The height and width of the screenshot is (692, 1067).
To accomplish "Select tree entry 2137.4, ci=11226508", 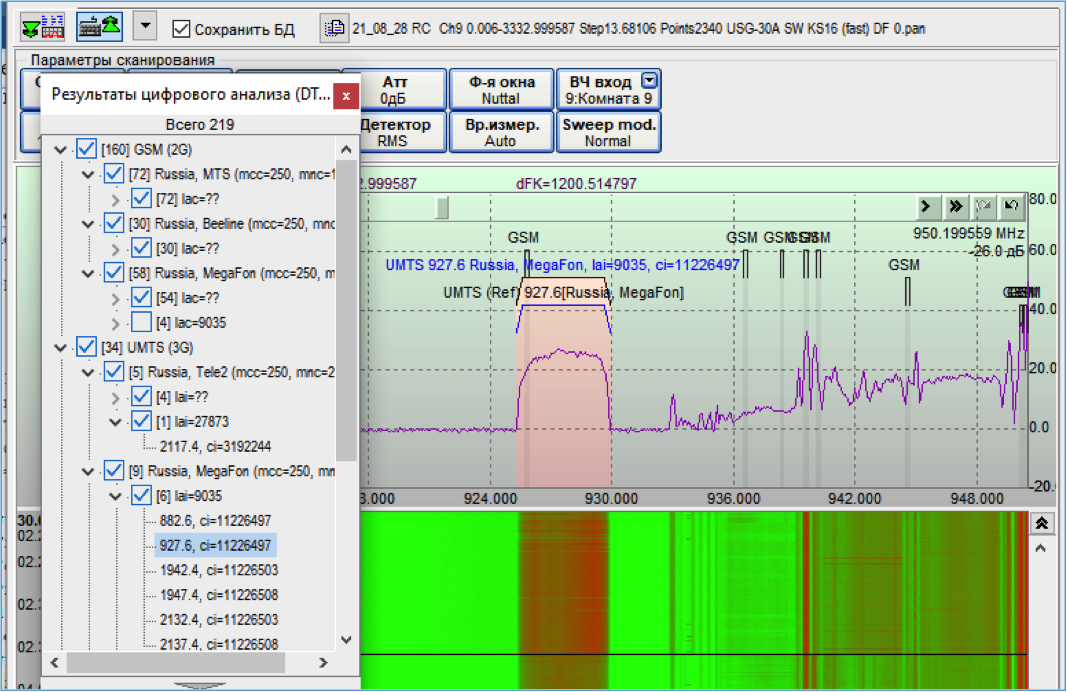I will [x=218, y=644].
